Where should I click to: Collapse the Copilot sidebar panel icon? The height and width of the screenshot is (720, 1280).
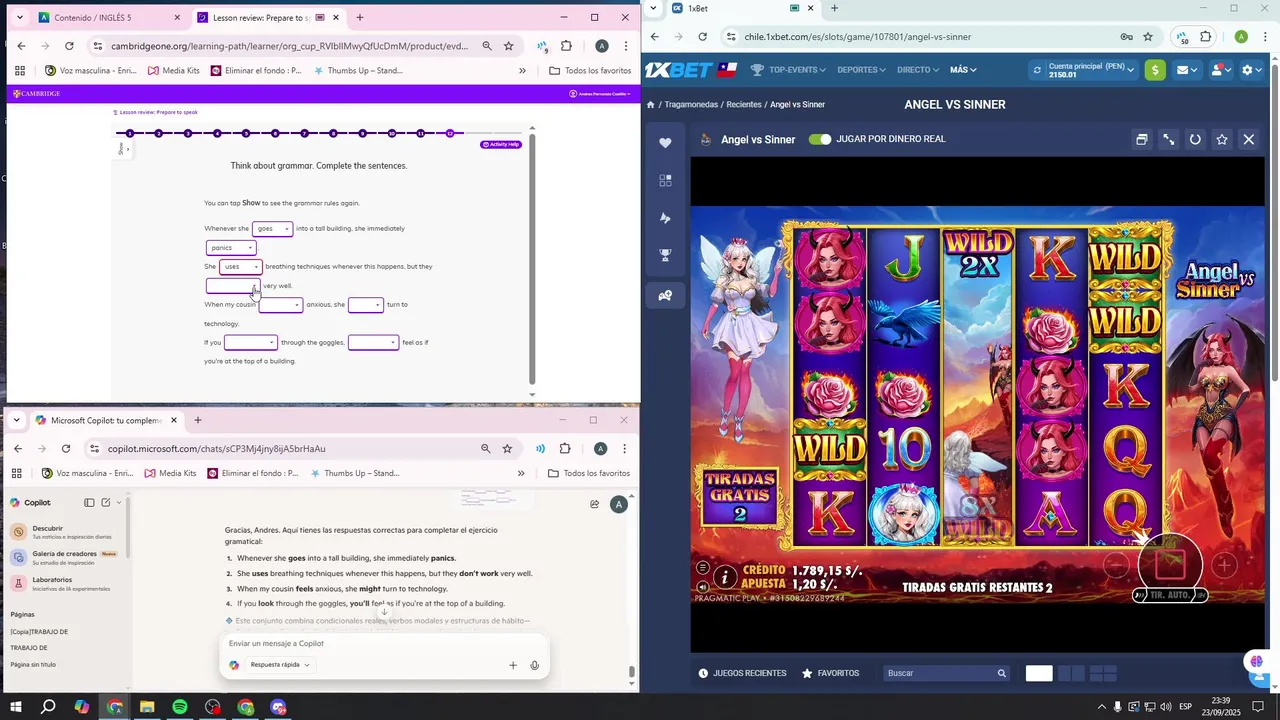pos(89,503)
